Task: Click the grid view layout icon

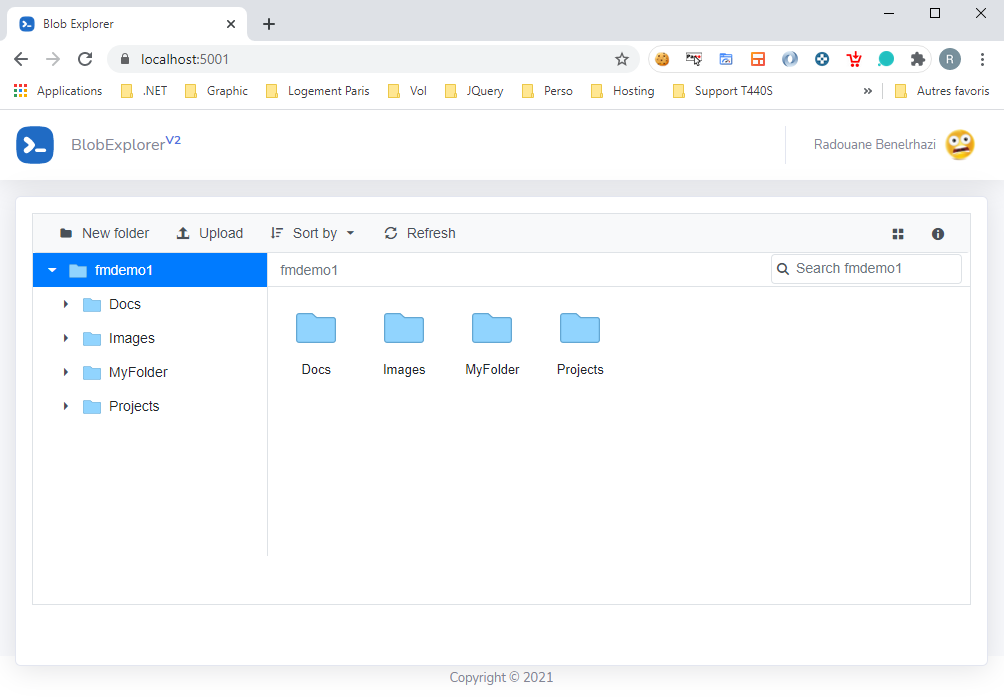Action: [897, 233]
